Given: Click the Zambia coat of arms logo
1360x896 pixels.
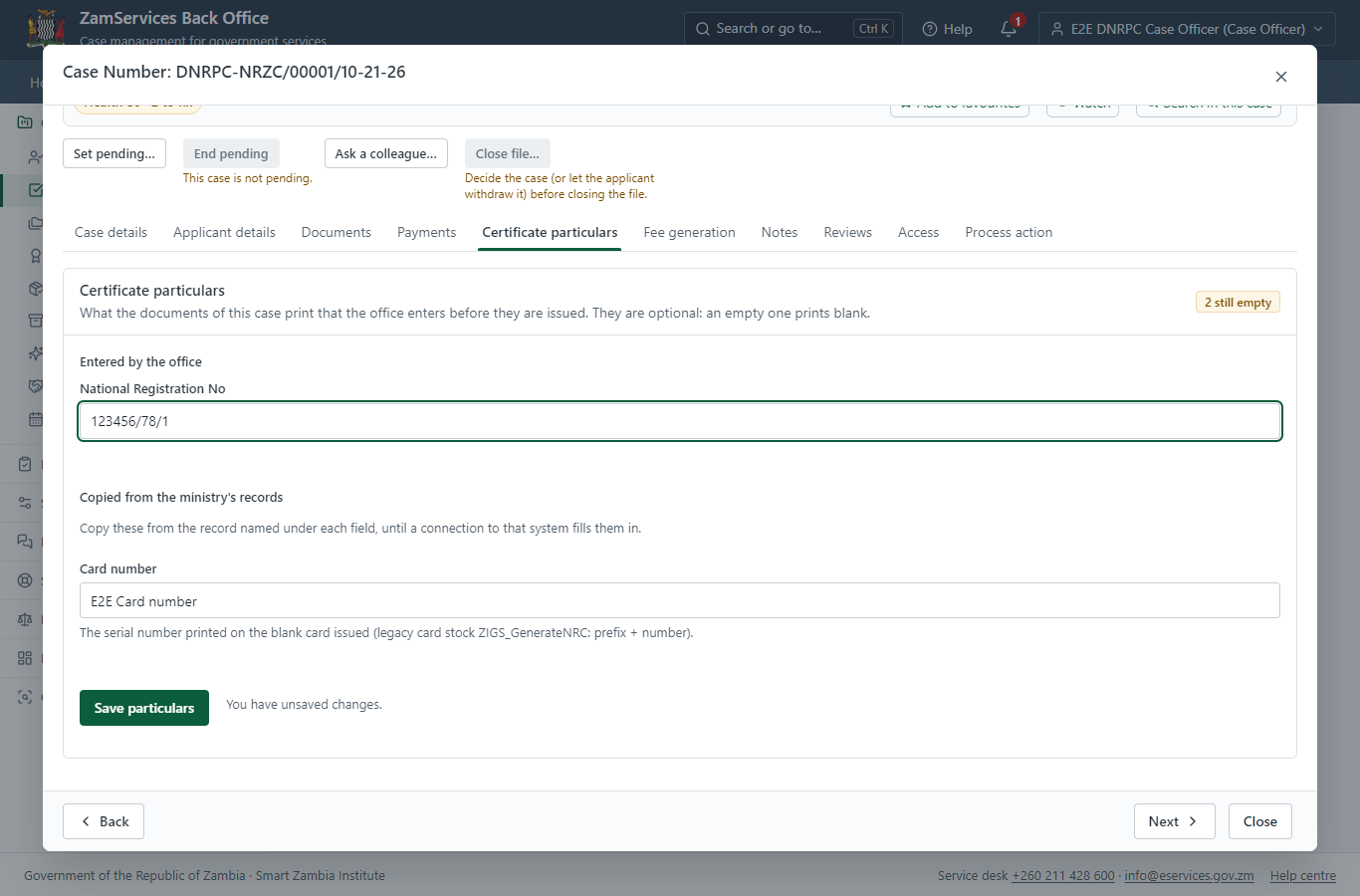Looking at the screenshot, I should [46, 29].
